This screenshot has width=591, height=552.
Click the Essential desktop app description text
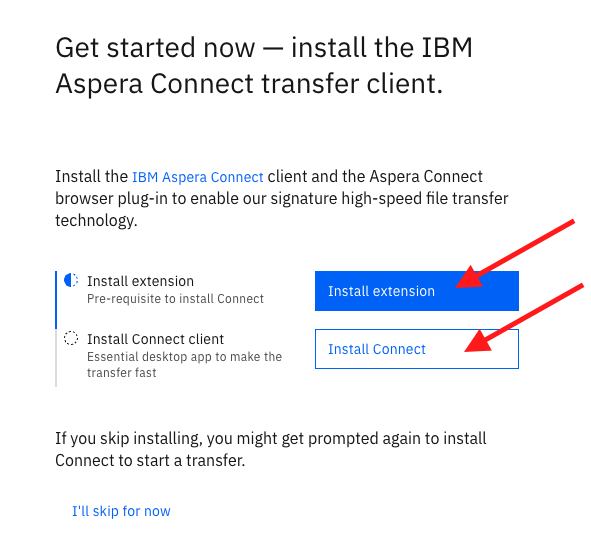pos(184,364)
